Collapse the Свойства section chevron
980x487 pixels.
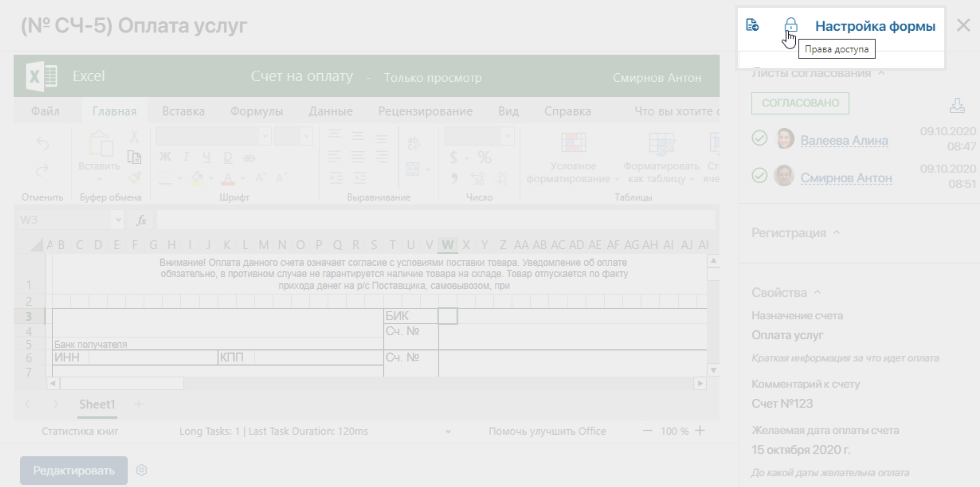pos(818,293)
